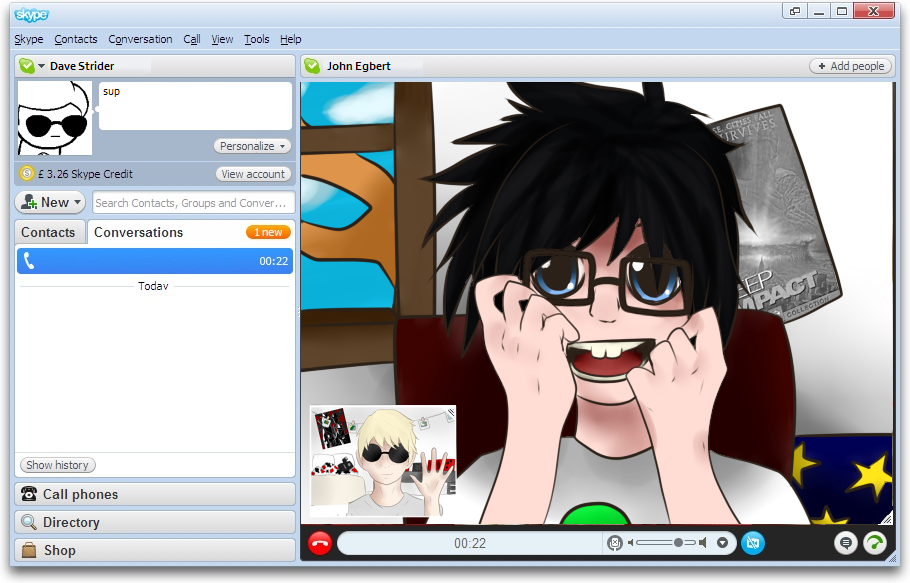This screenshot has height=583, width=910.
Task: Show the instant message chat bubble icon
Action: [846, 543]
